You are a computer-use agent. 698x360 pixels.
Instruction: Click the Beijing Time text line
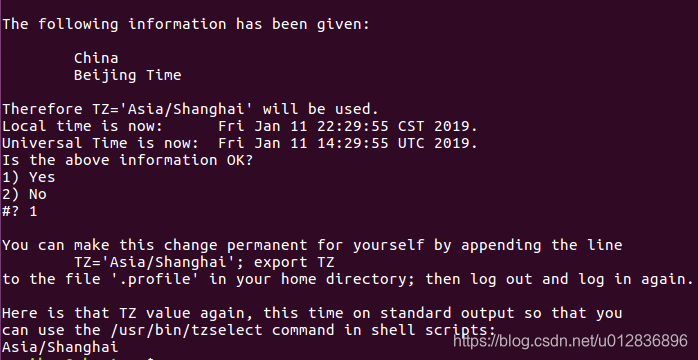pos(128,76)
